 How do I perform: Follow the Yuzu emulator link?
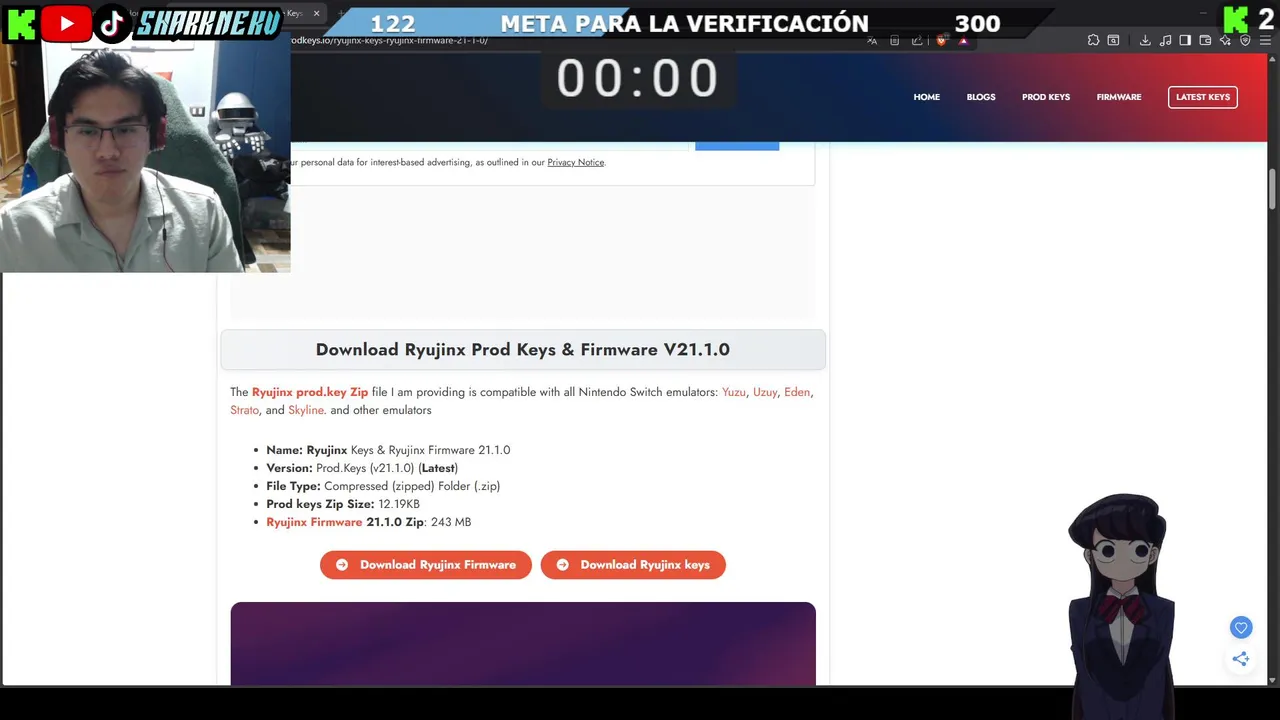734,392
